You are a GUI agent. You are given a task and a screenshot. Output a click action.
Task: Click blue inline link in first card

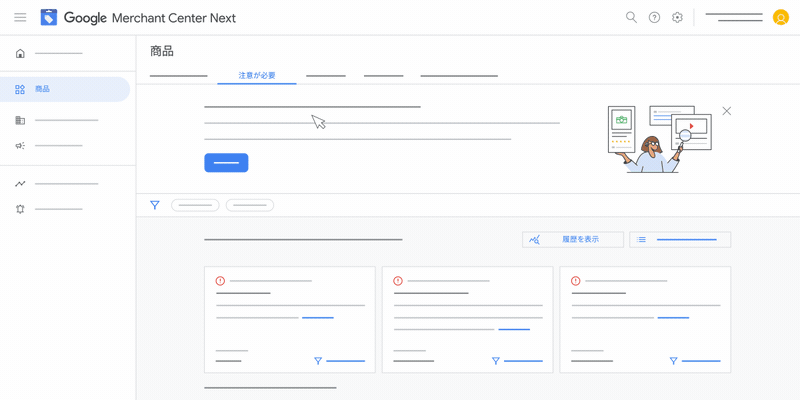318,318
